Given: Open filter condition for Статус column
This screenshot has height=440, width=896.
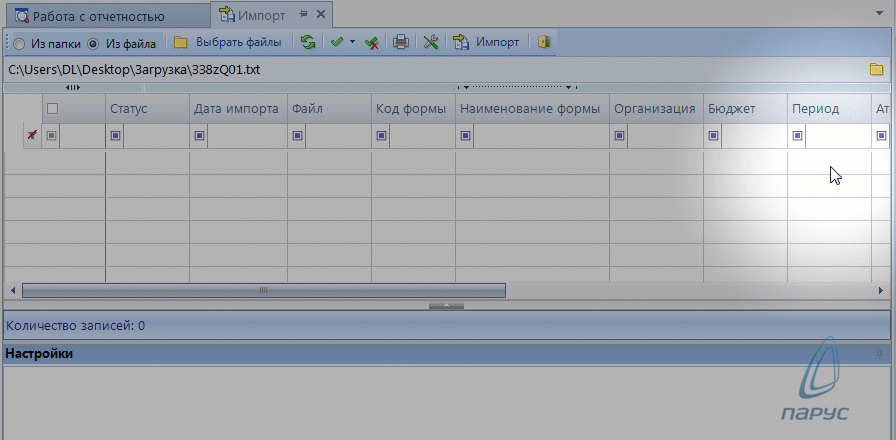Looking at the screenshot, I should [x=115, y=136].
